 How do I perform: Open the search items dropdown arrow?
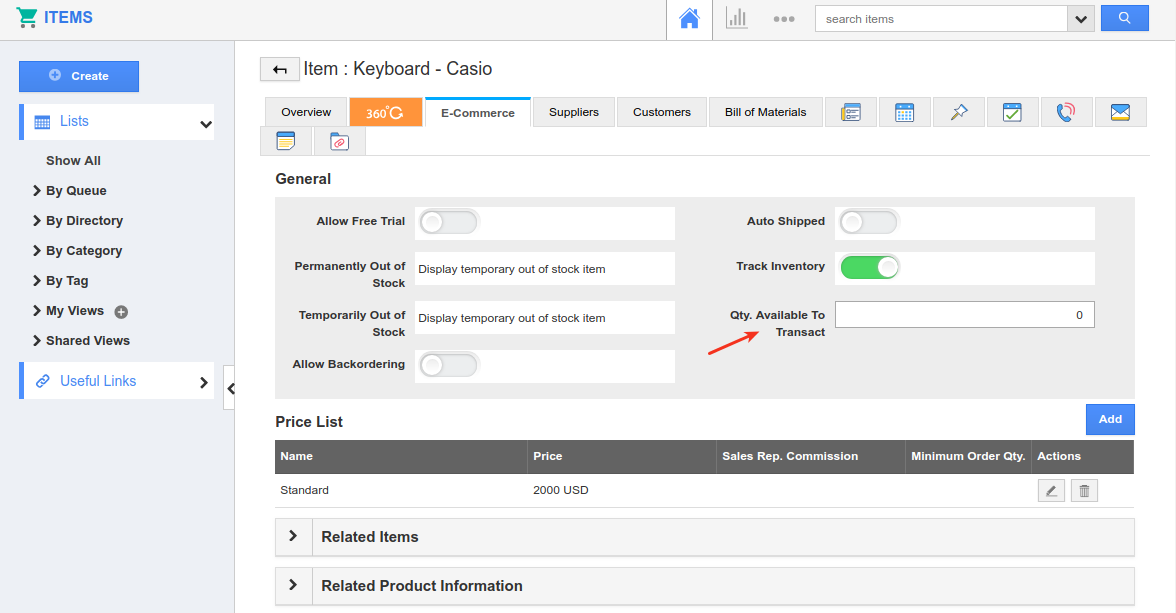click(x=1081, y=19)
